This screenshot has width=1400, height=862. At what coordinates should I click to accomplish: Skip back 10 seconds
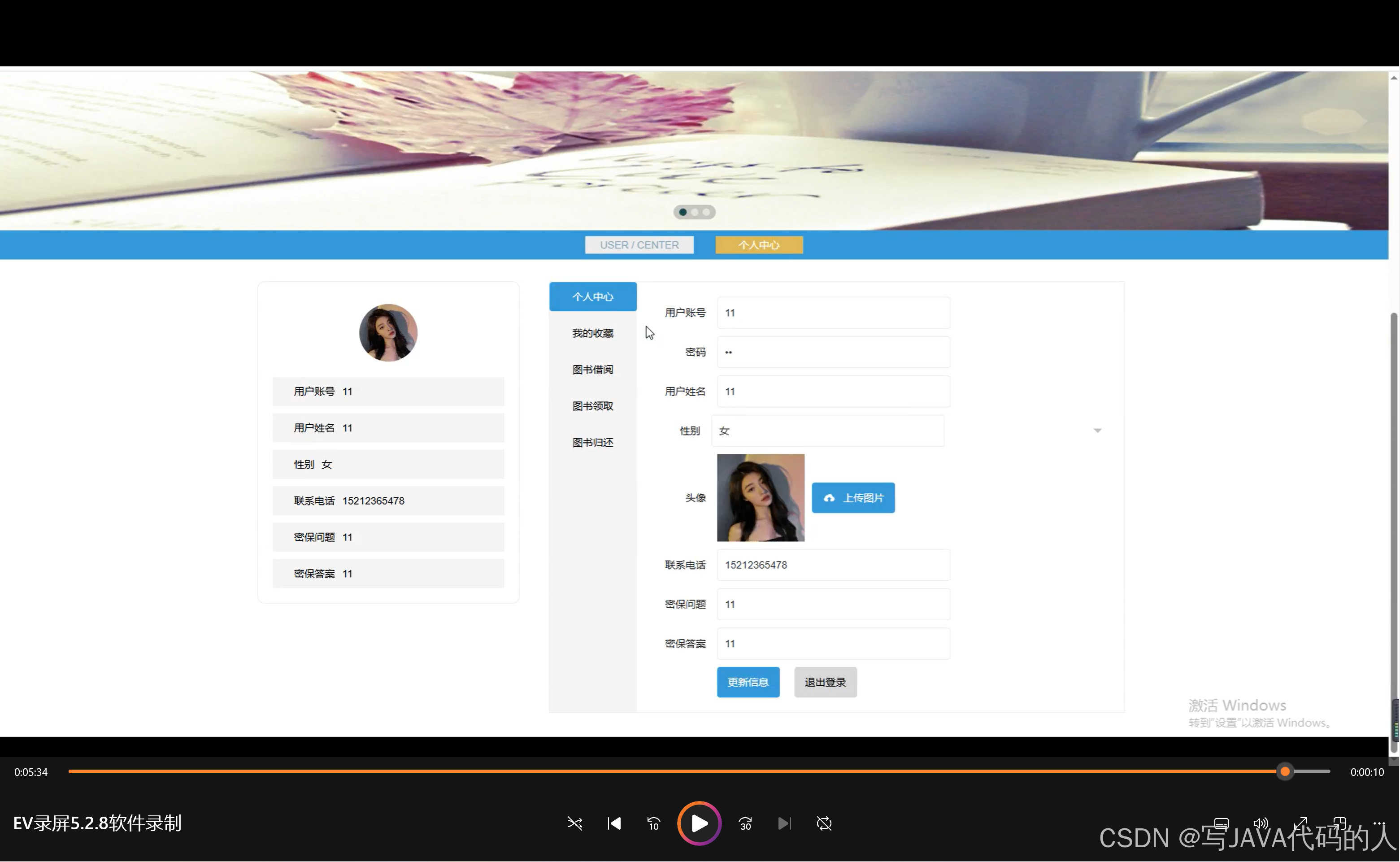click(653, 823)
